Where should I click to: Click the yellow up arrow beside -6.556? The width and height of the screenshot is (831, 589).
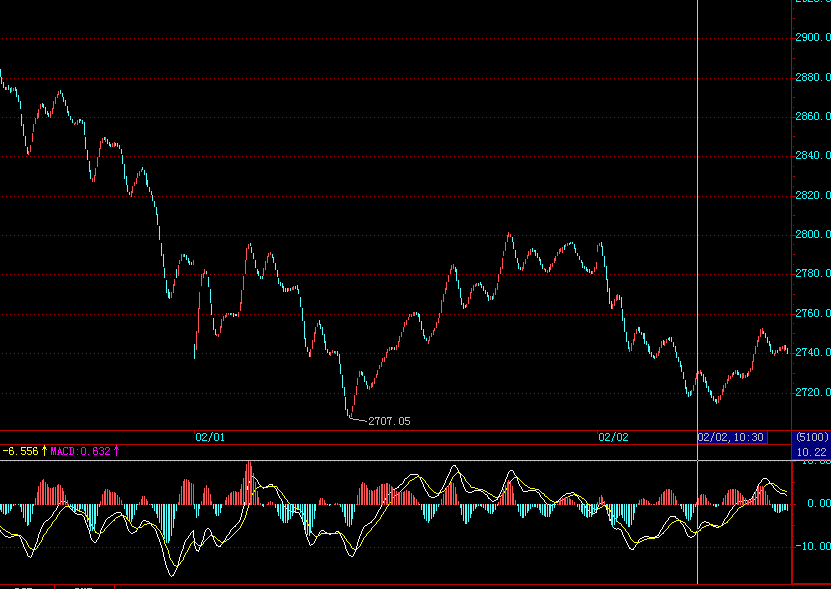44,451
